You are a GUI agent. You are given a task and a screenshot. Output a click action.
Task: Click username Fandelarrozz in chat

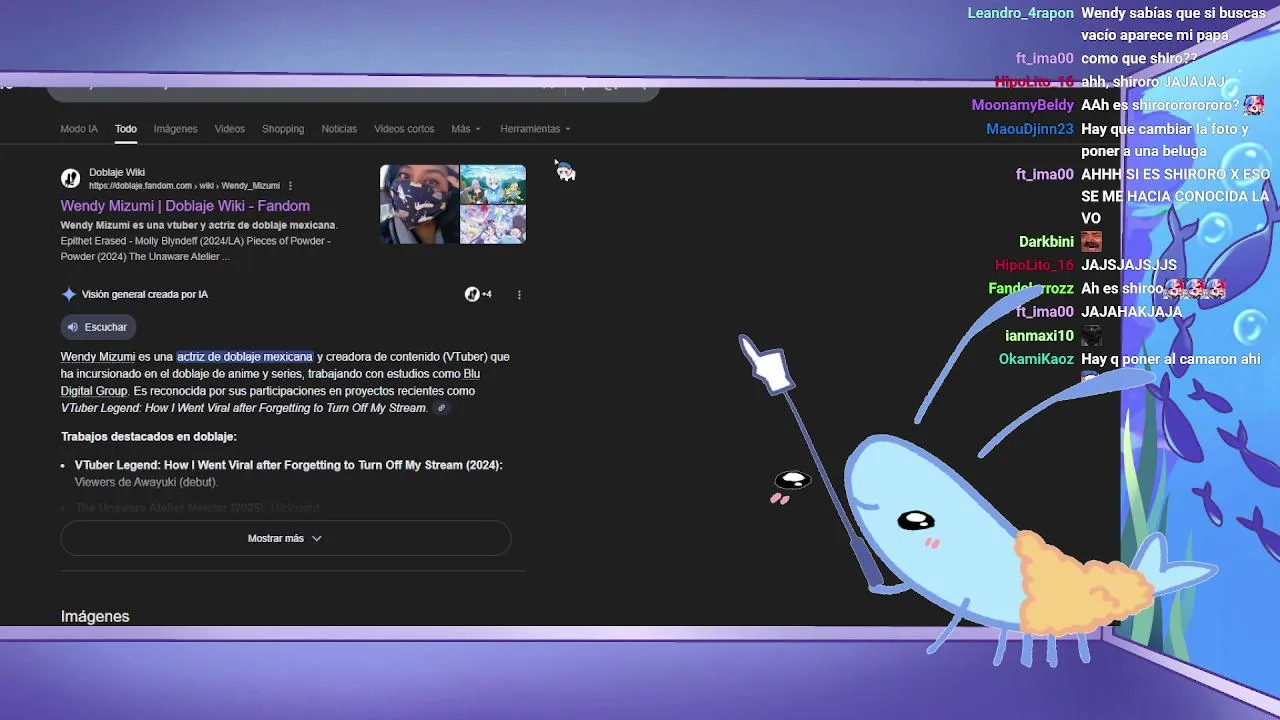[x=1031, y=288]
